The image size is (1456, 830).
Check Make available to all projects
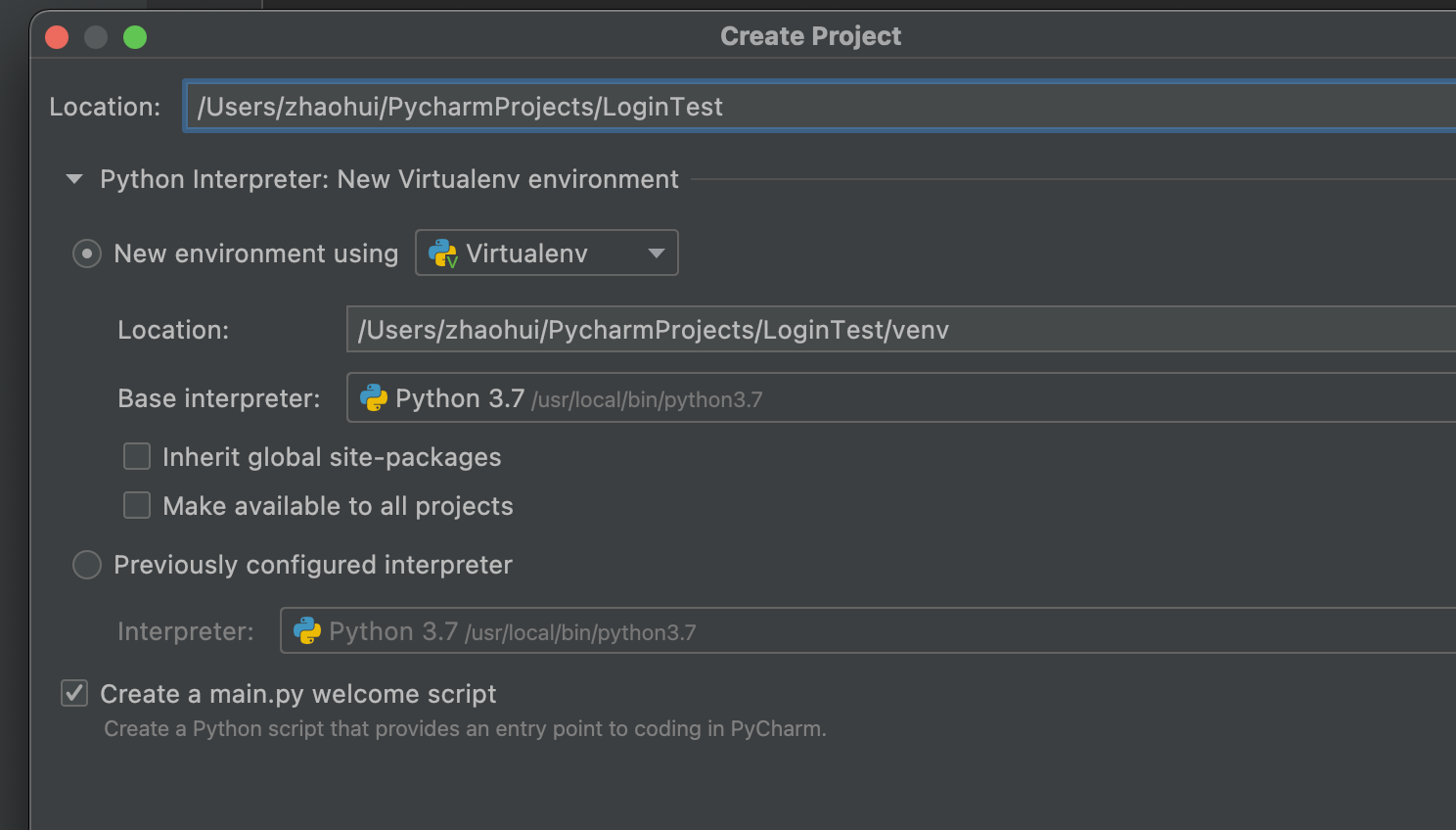[x=137, y=506]
